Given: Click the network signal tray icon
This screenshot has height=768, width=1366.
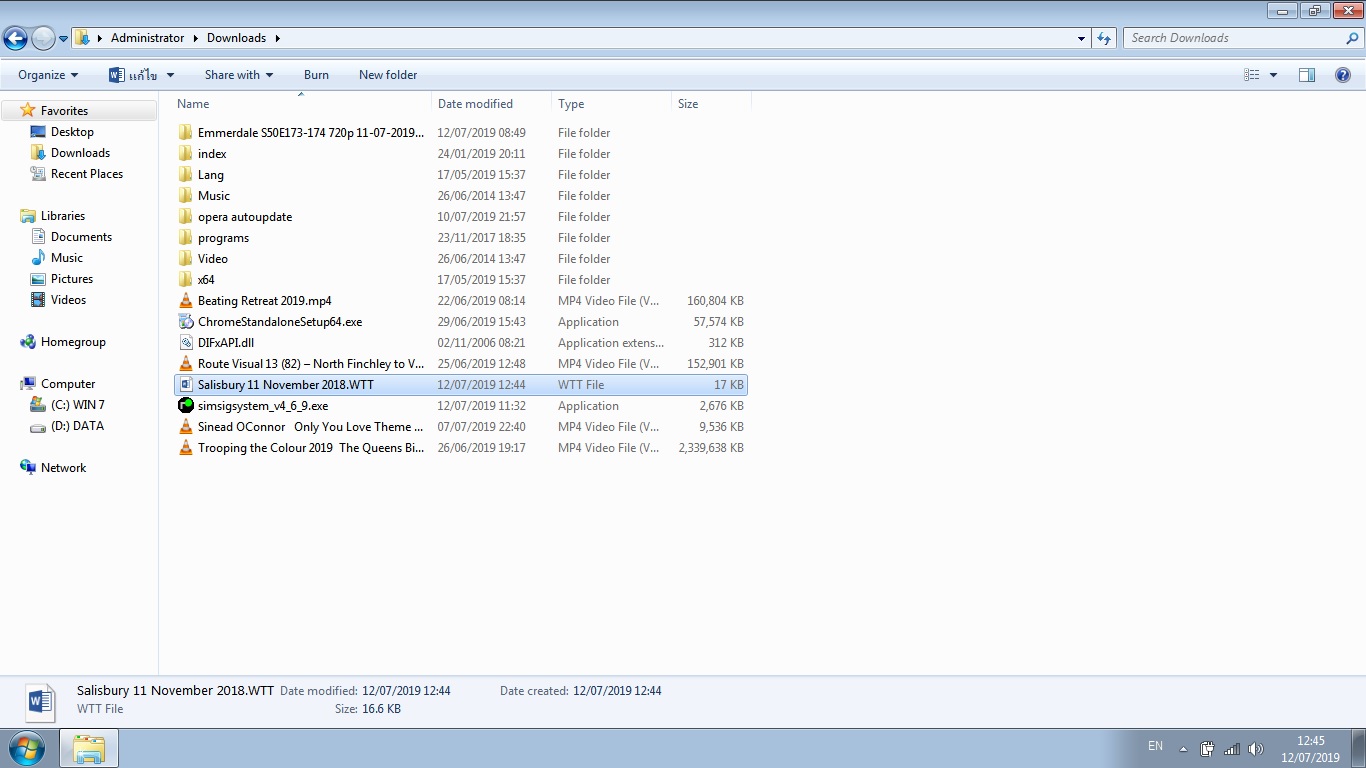Looking at the screenshot, I should (1232, 749).
